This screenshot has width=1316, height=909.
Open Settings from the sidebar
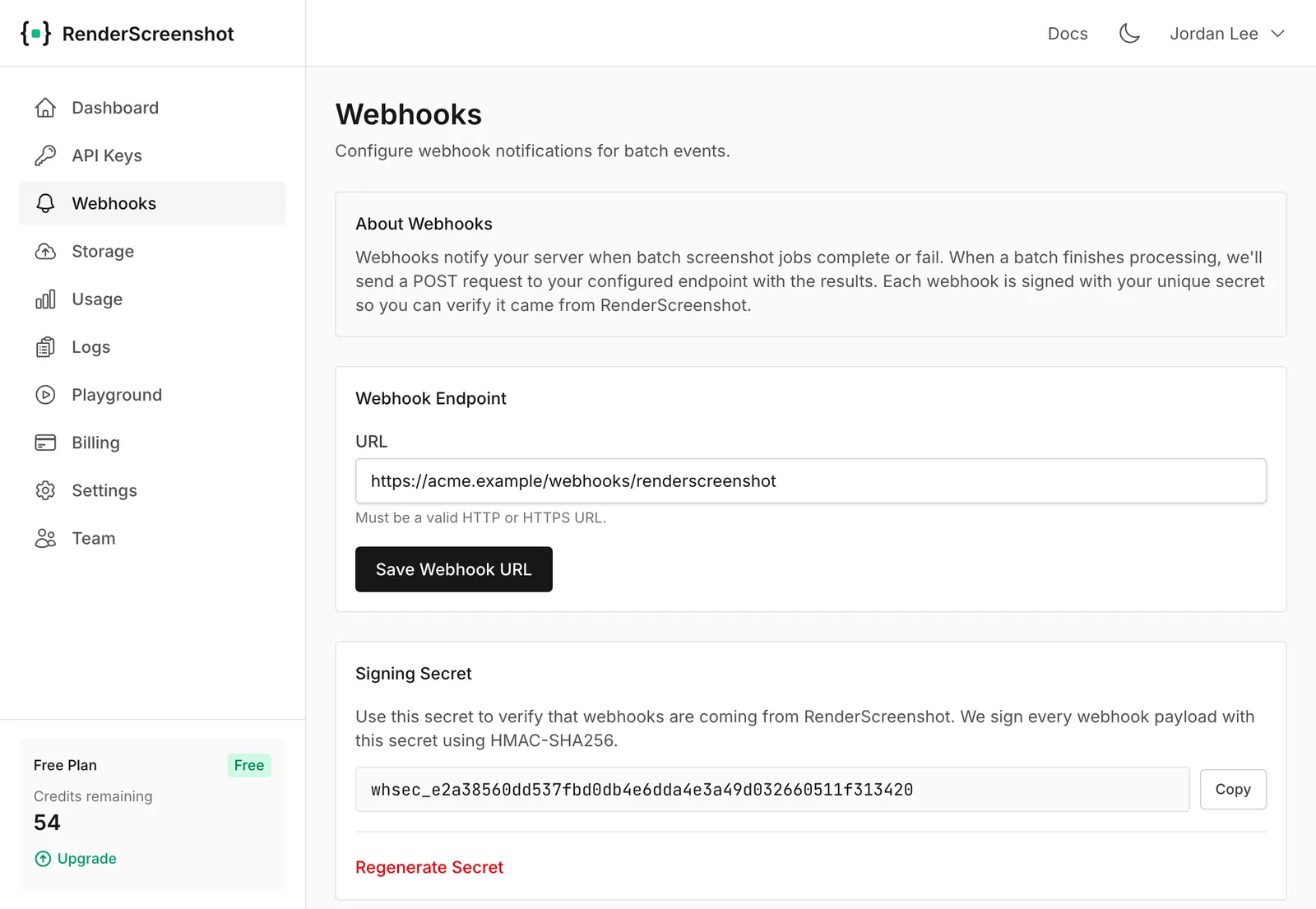pyautogui.click(x=153, y=490)
